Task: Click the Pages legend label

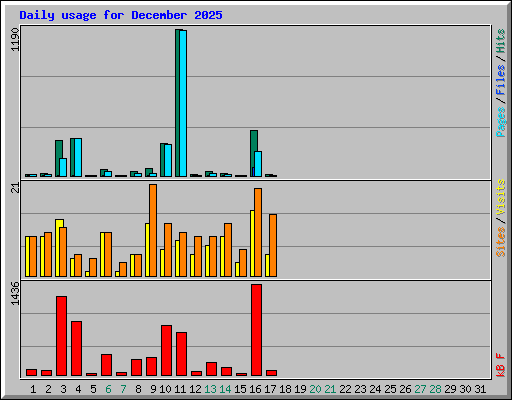Action: point(501,122)
